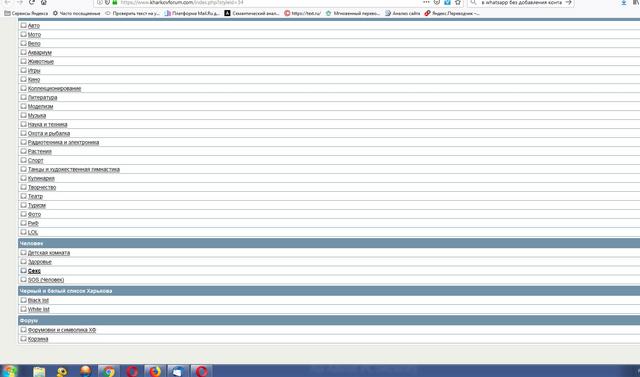Open the Проверить текст bookmark
The height and width of the screenshot is (377, 640).
click(x=132, y=13)
